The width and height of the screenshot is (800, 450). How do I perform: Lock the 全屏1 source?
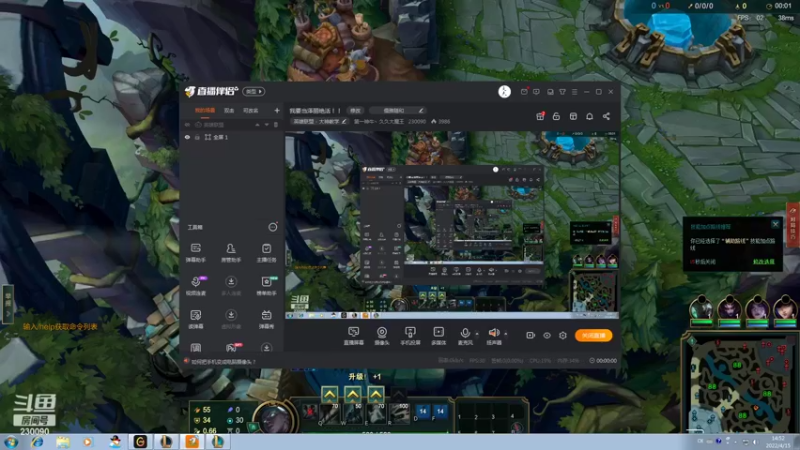(x=197, y=137)
